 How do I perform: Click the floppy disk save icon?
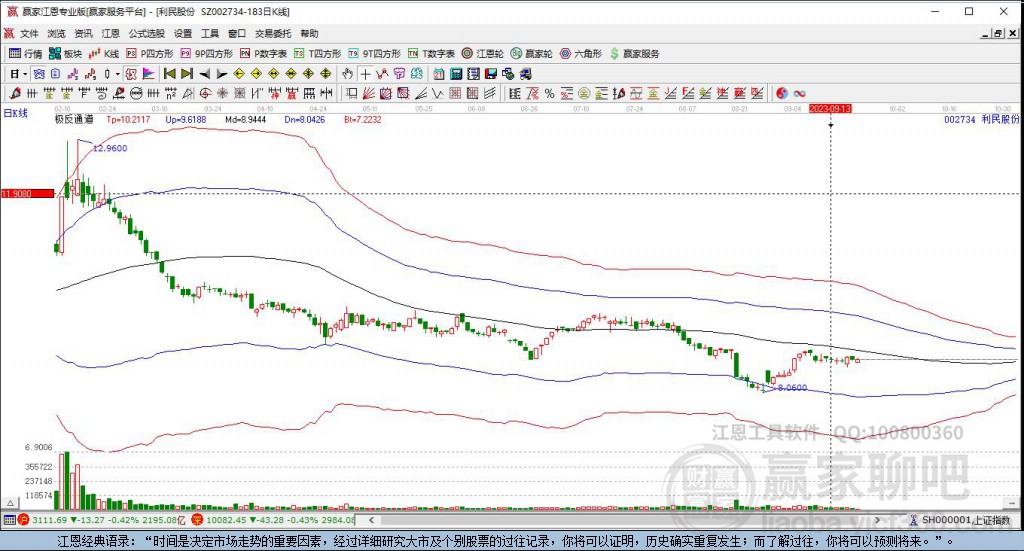click(x=490, y=74)
